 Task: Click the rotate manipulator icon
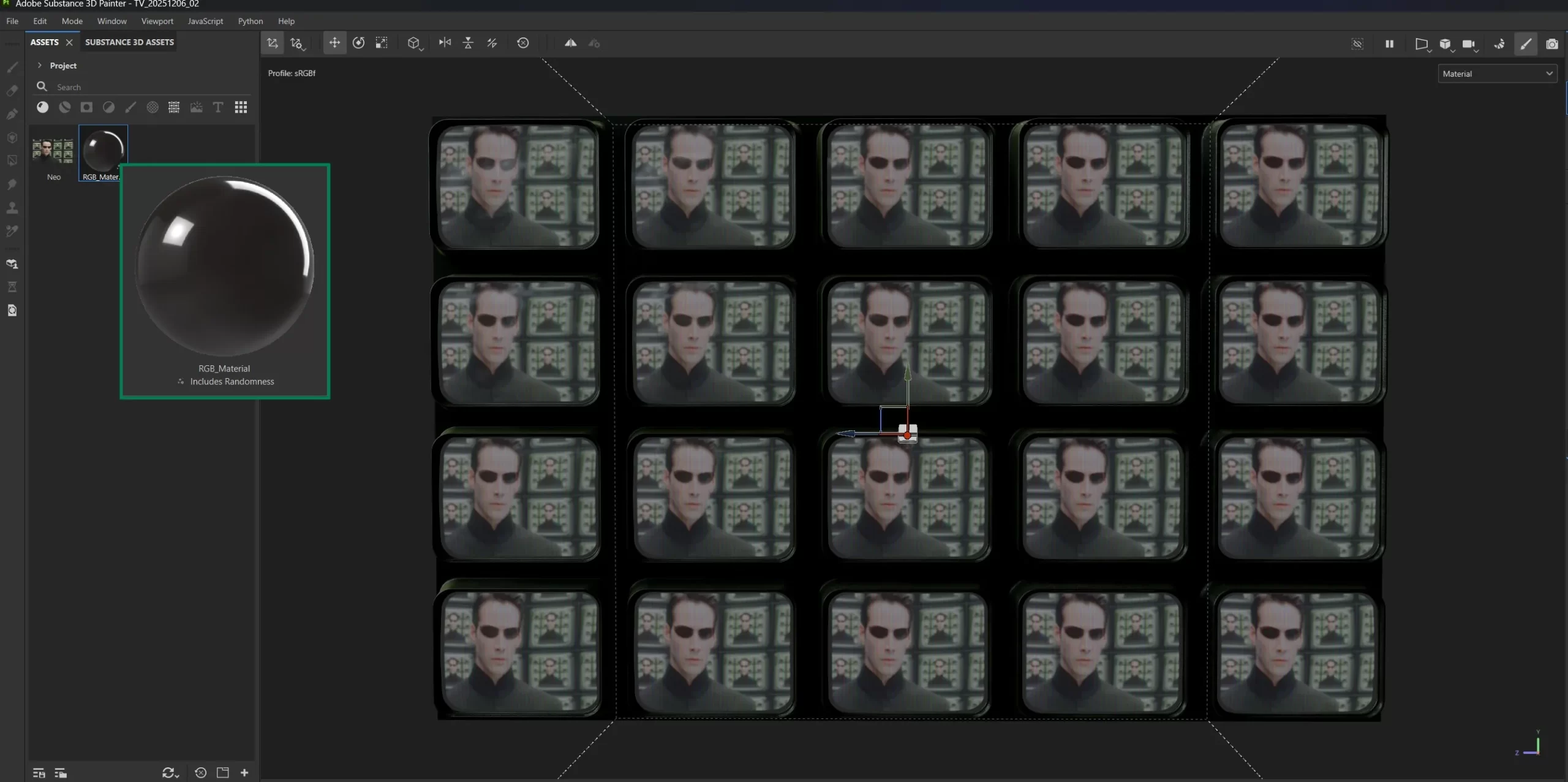point(358,43)
